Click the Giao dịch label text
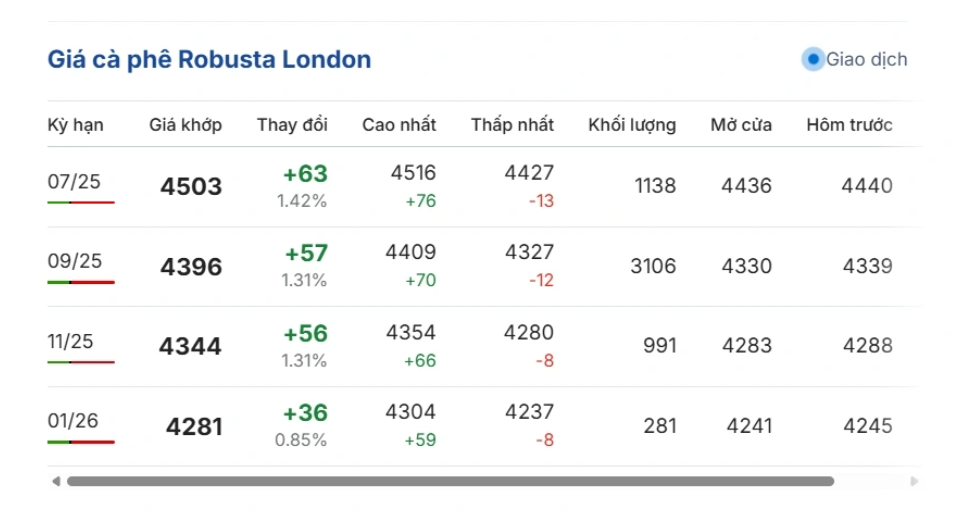The width and height of the screenshot is (965, 513). (x=866, y=59)
